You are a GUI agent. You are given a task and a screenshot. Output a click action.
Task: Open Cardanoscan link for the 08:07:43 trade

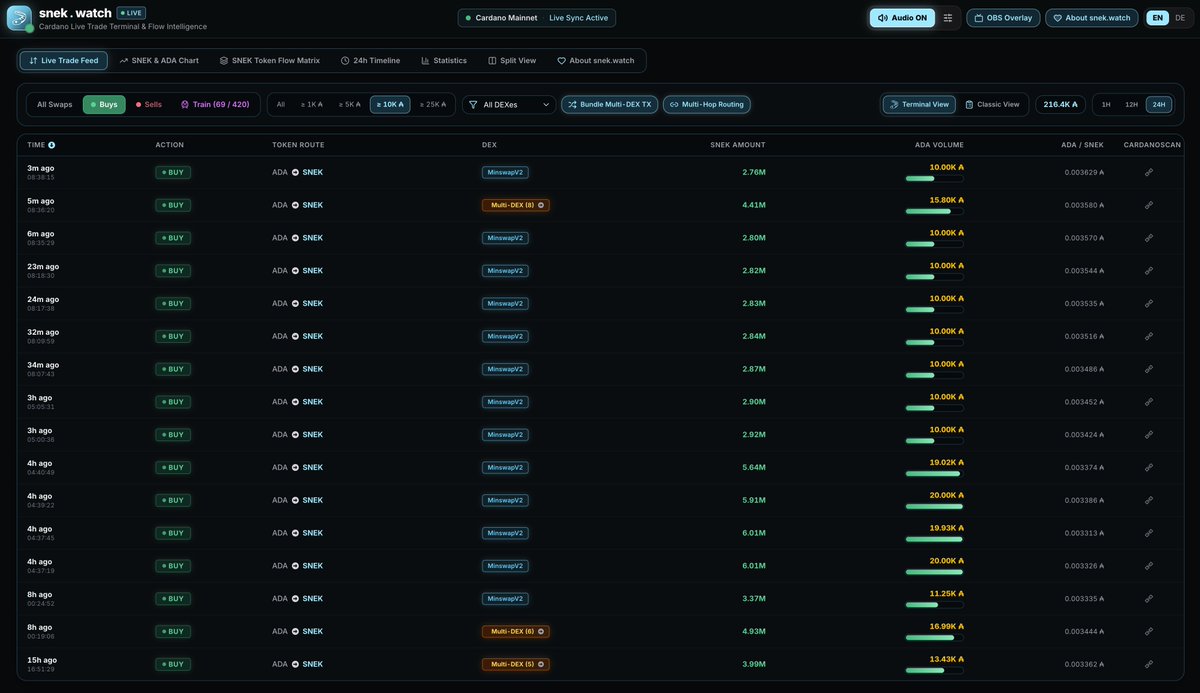(x=1149, y=369)
